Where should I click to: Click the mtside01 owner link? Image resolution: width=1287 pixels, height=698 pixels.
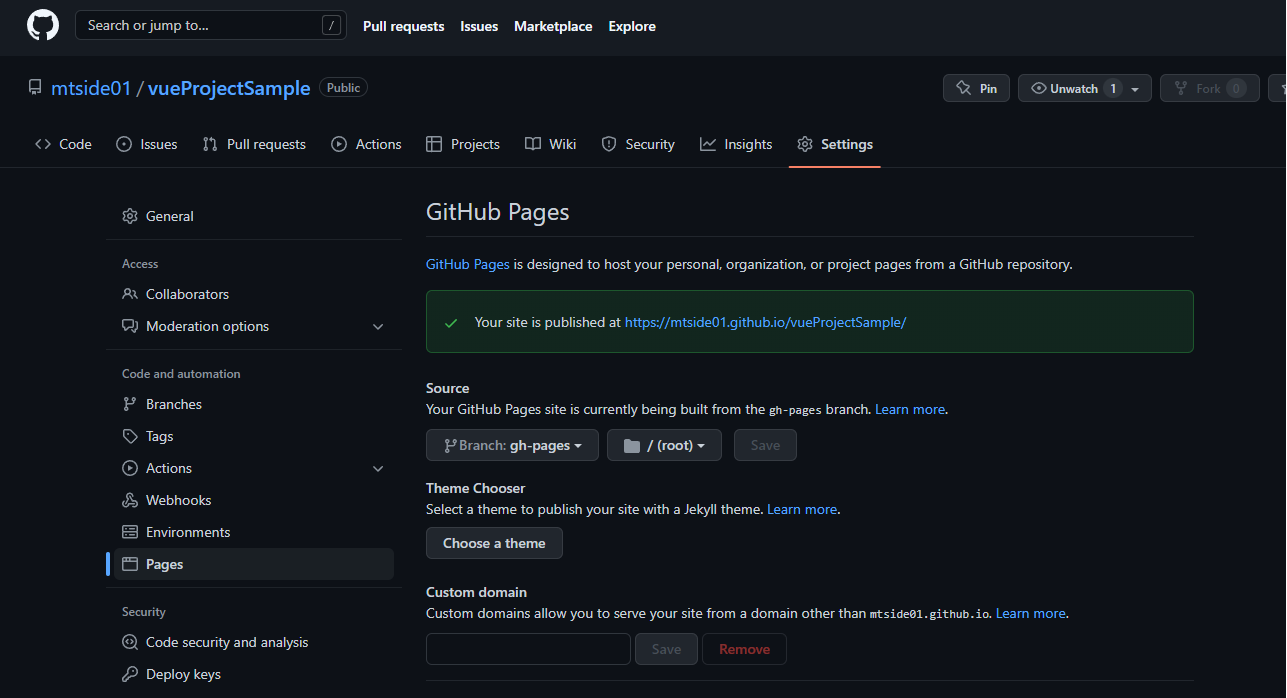91,88
